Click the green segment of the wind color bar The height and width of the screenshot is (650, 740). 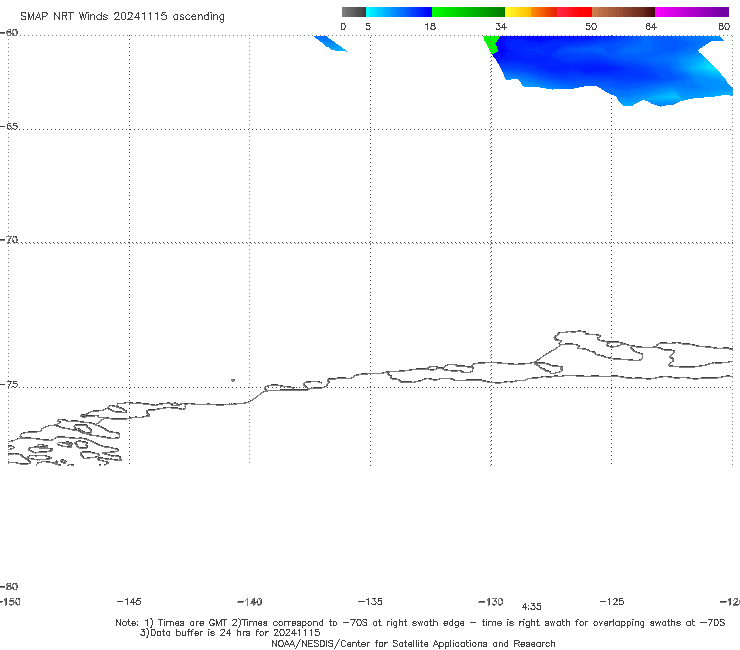468,12
